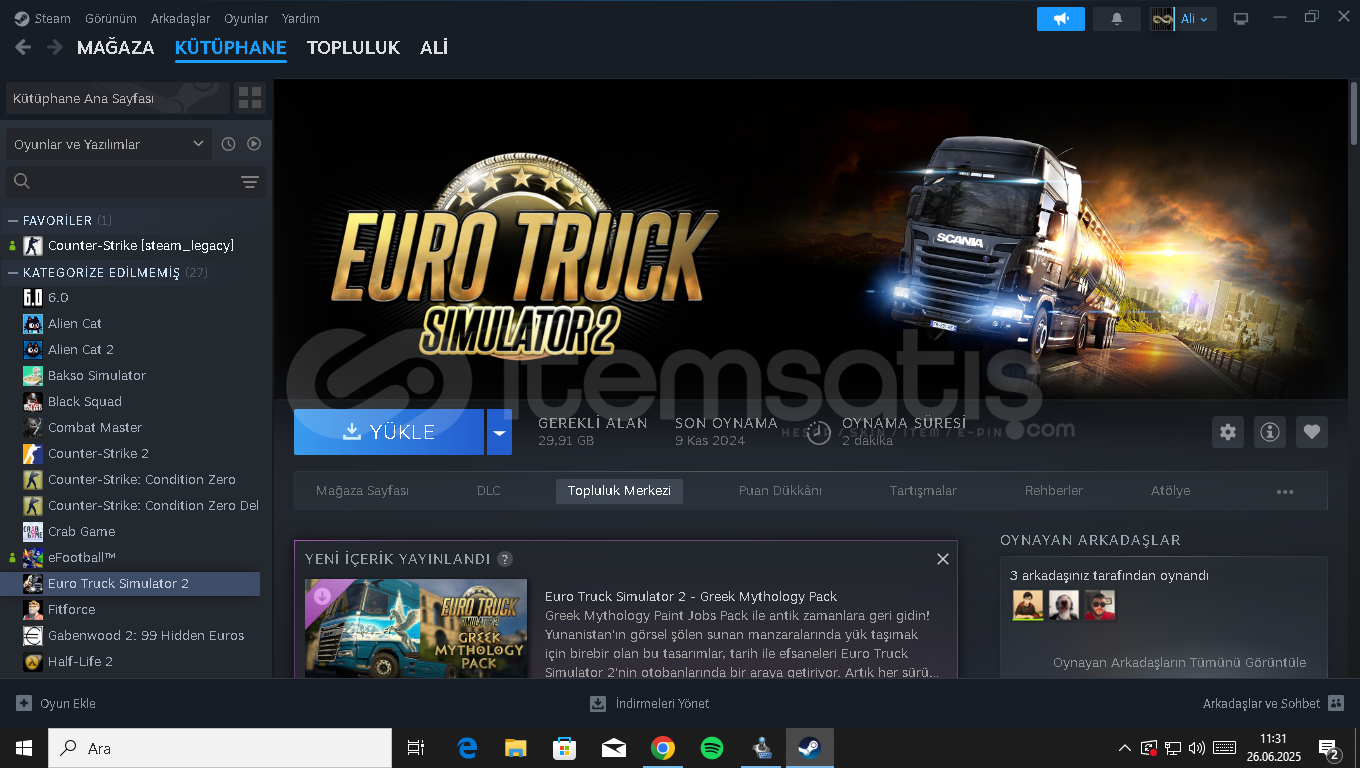
Task: Sort library by recent activity clock icon
Action: pyautogui.click(x=228, y=144)
